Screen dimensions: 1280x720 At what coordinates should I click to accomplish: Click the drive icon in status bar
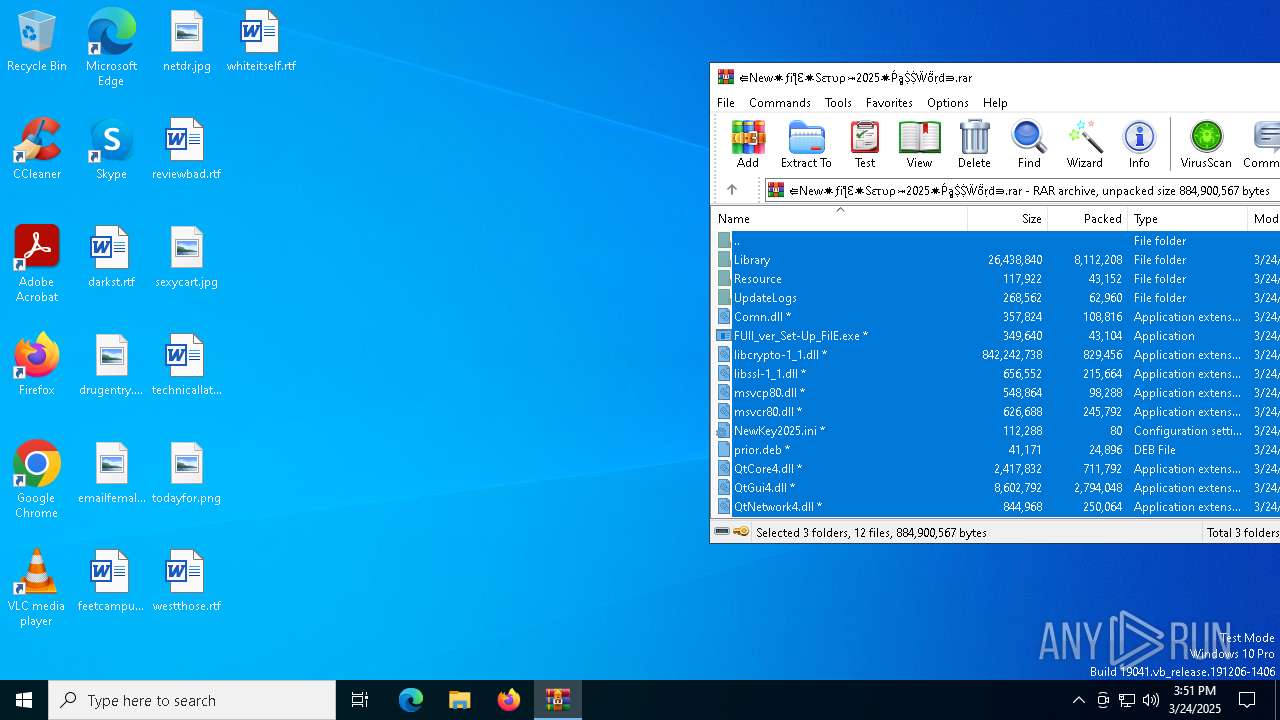click(x=722, y=532)
